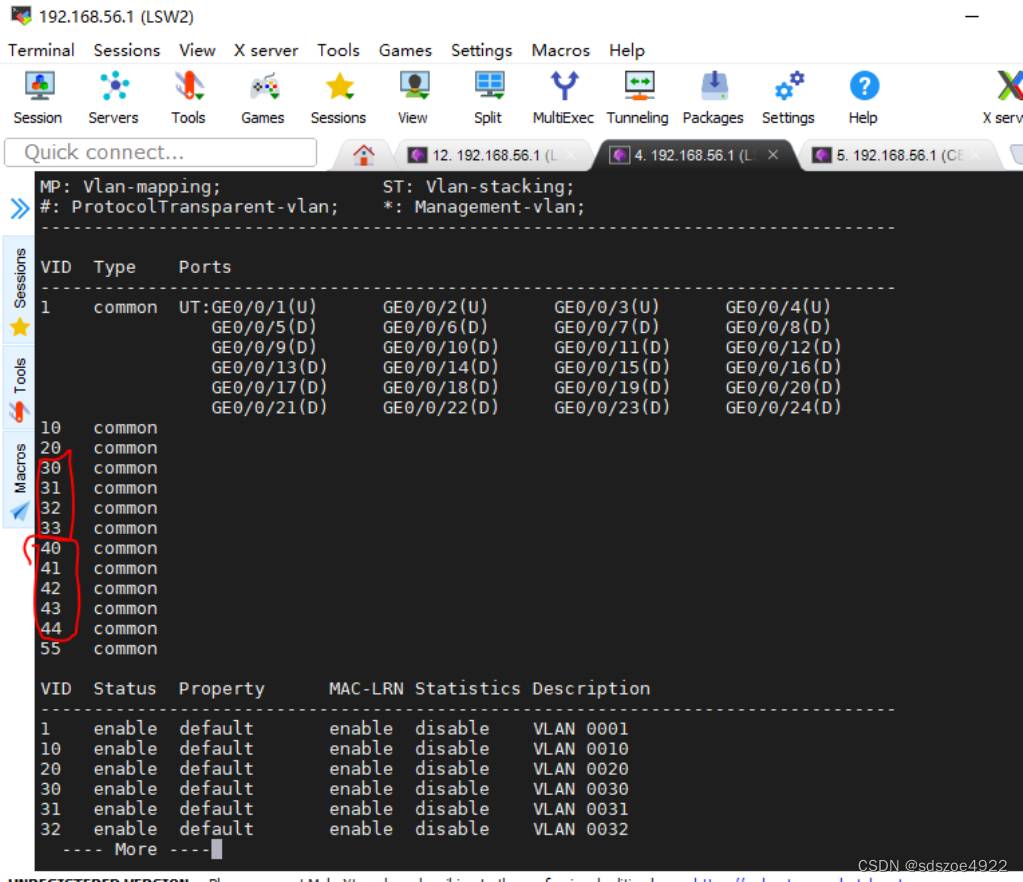The width and height of the screenshot is (1023, 882).
Task: Click the 'VLAN 0001' description text
Action: point(581,729)
